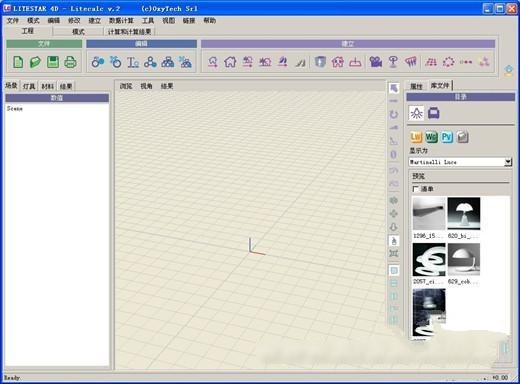Select the luminaire lamp icon in catalog panel

coord(416,113)
